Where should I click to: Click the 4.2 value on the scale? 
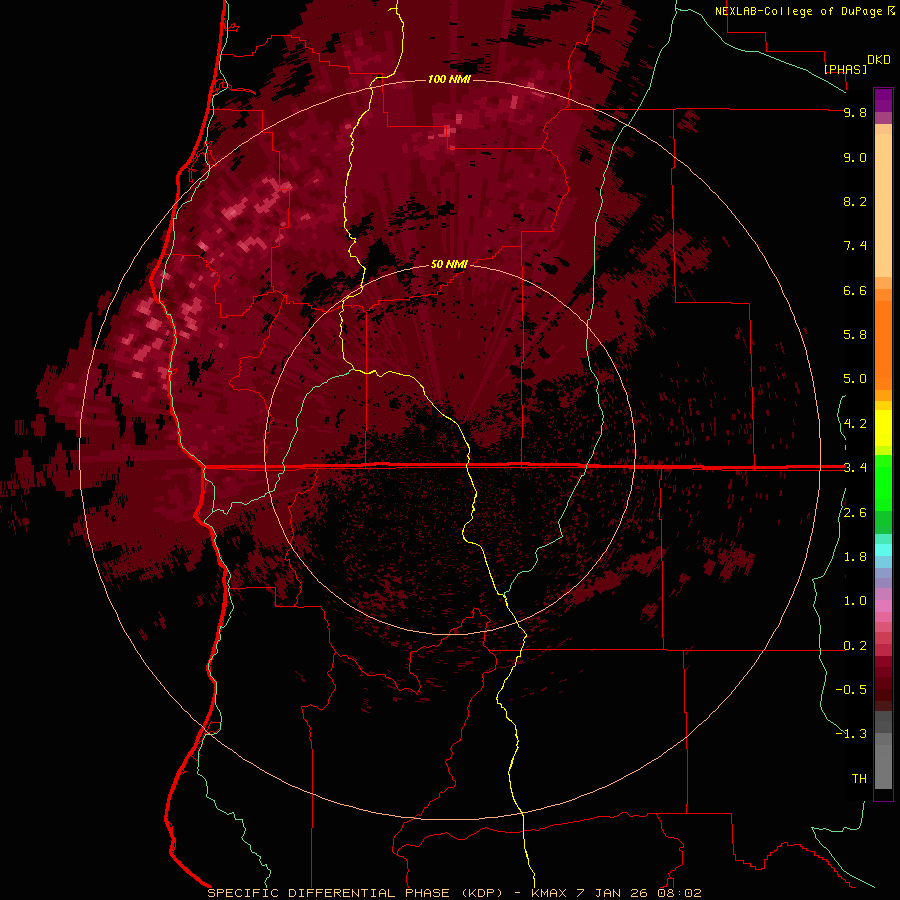click(855, 424)
